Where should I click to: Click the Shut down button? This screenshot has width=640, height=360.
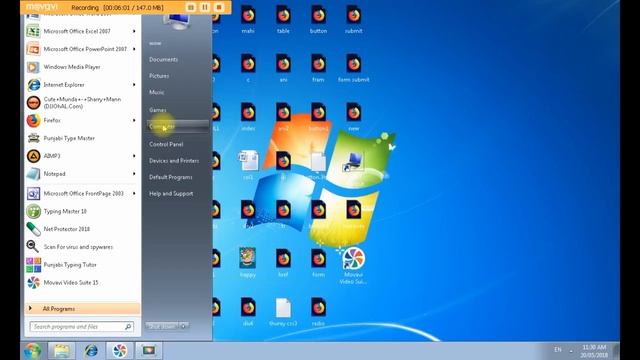point(162,326)
